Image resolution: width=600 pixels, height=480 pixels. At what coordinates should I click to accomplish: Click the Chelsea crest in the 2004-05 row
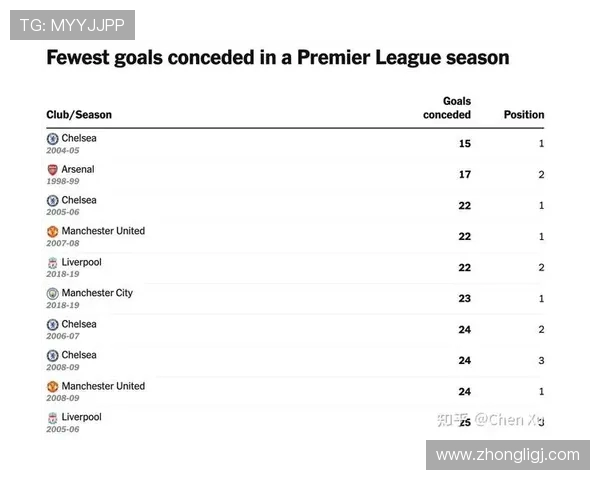point(52,139)
